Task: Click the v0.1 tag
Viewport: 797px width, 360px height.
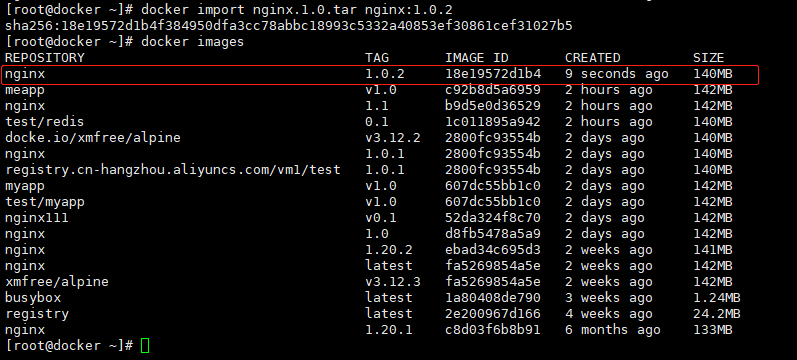Action: (381, 218)
